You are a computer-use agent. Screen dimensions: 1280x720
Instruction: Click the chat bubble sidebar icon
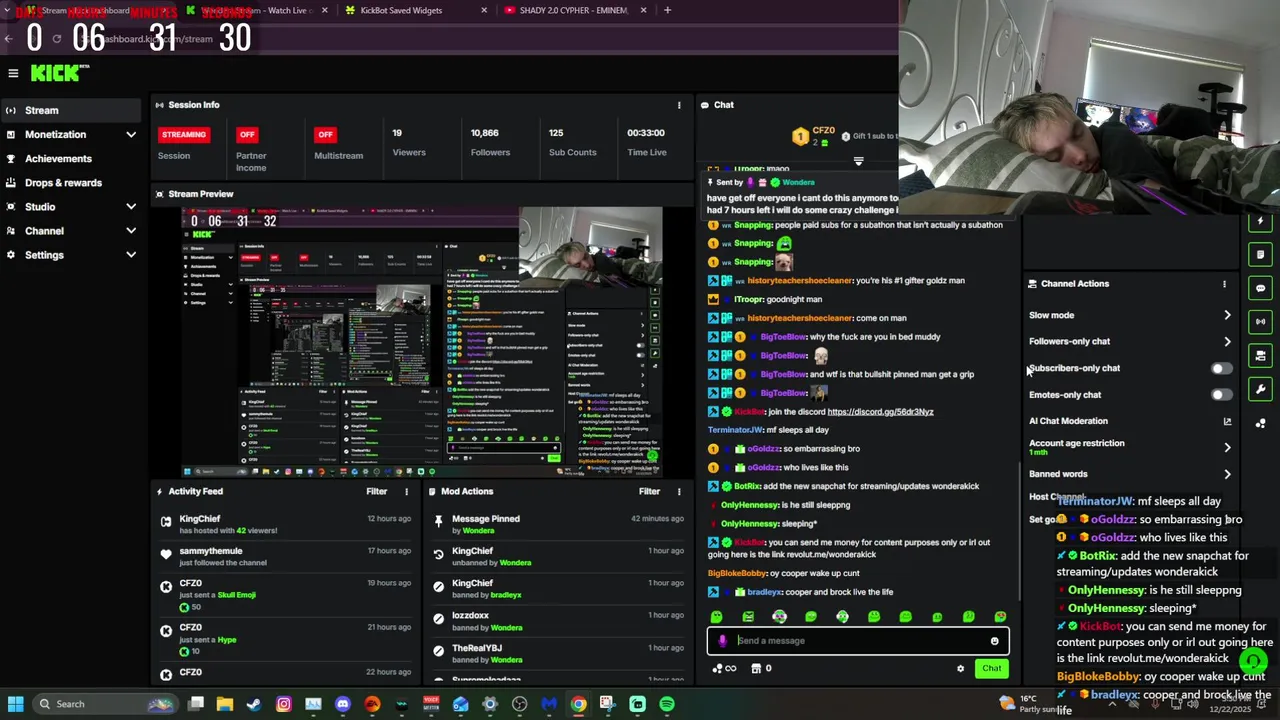(1261, 289)
